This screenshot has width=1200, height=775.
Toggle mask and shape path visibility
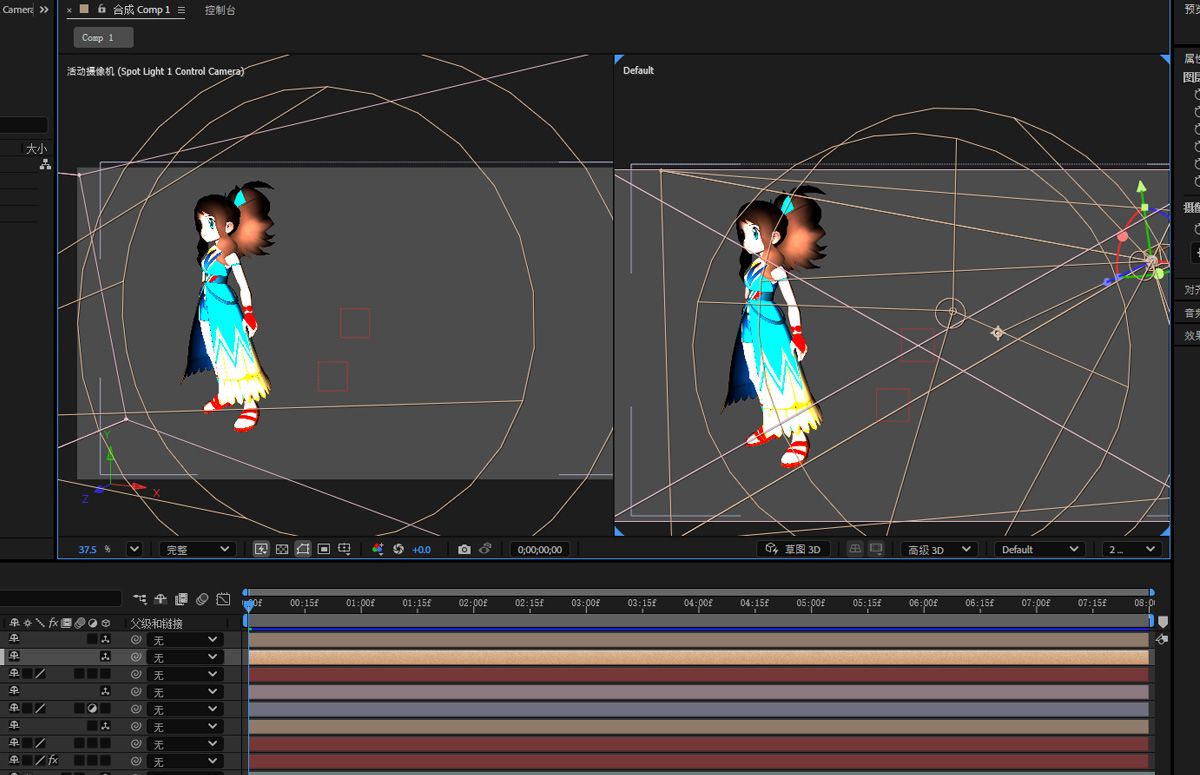pos(303,549)
